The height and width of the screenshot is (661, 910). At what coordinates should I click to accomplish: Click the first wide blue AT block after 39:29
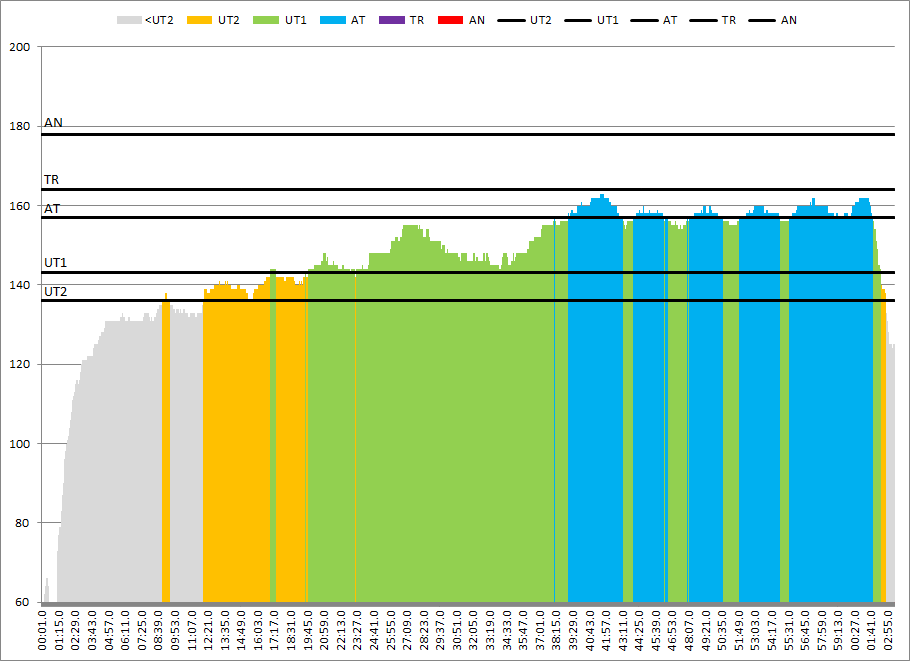pos(595,400)
